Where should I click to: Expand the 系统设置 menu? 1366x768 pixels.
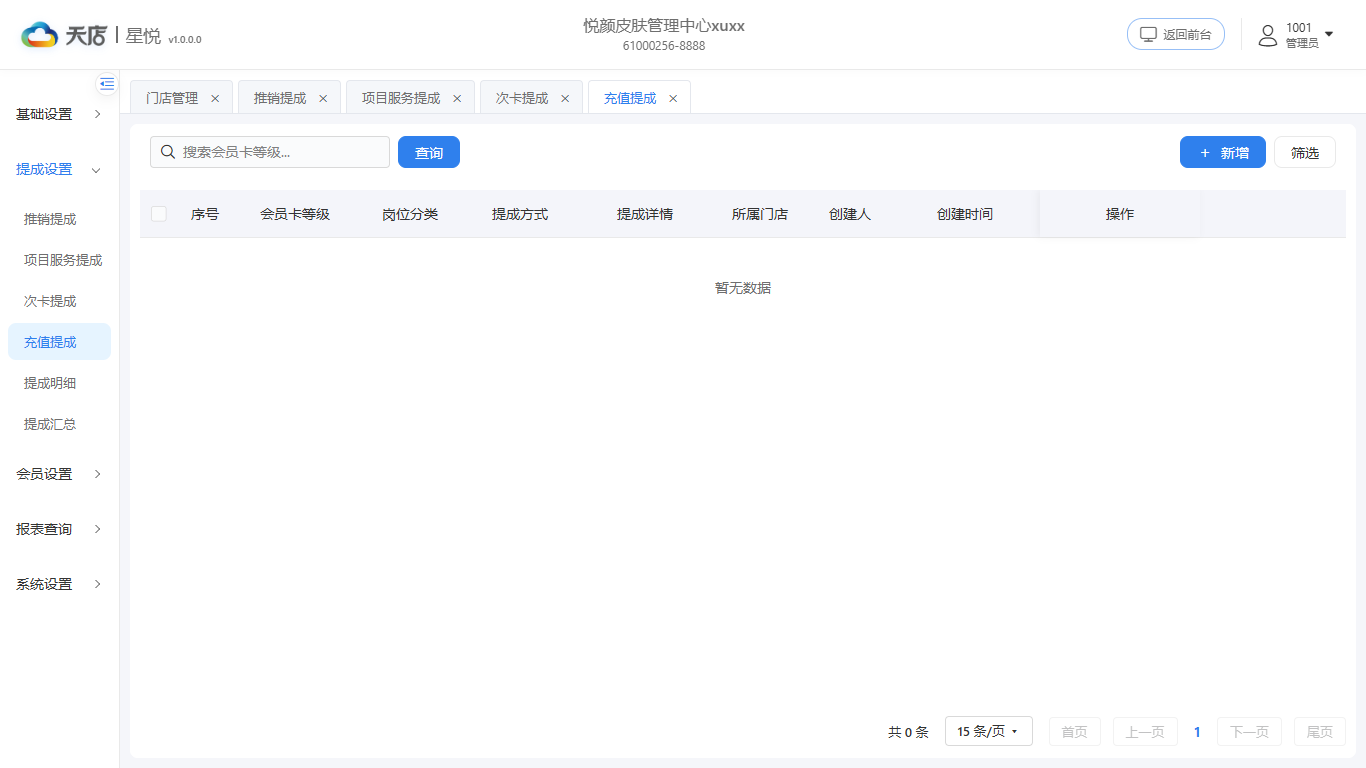(59, 584)
